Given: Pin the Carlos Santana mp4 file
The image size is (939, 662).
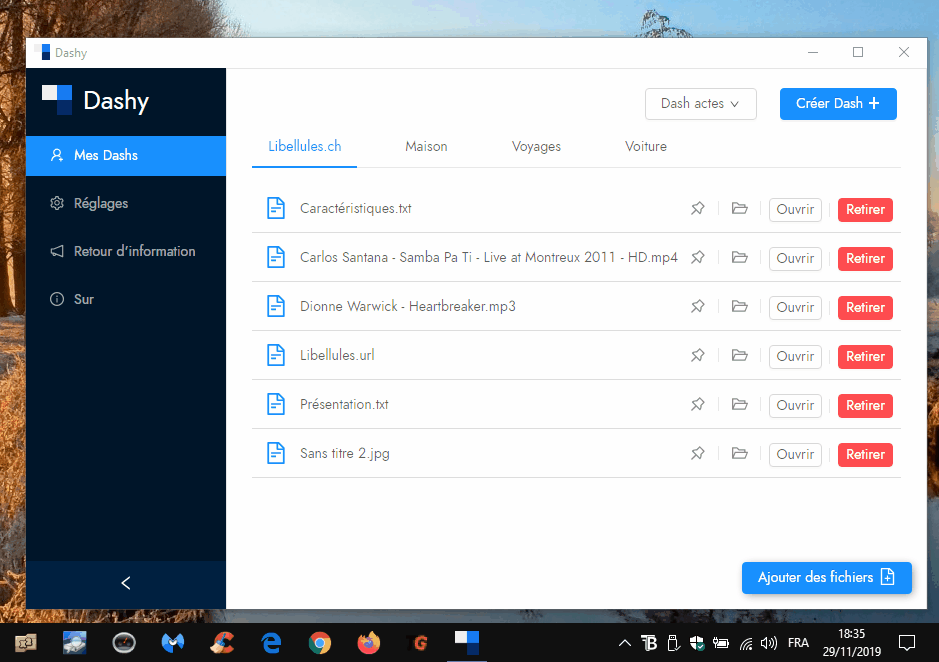Looking at the screenshot, I should tap(698, 258).
